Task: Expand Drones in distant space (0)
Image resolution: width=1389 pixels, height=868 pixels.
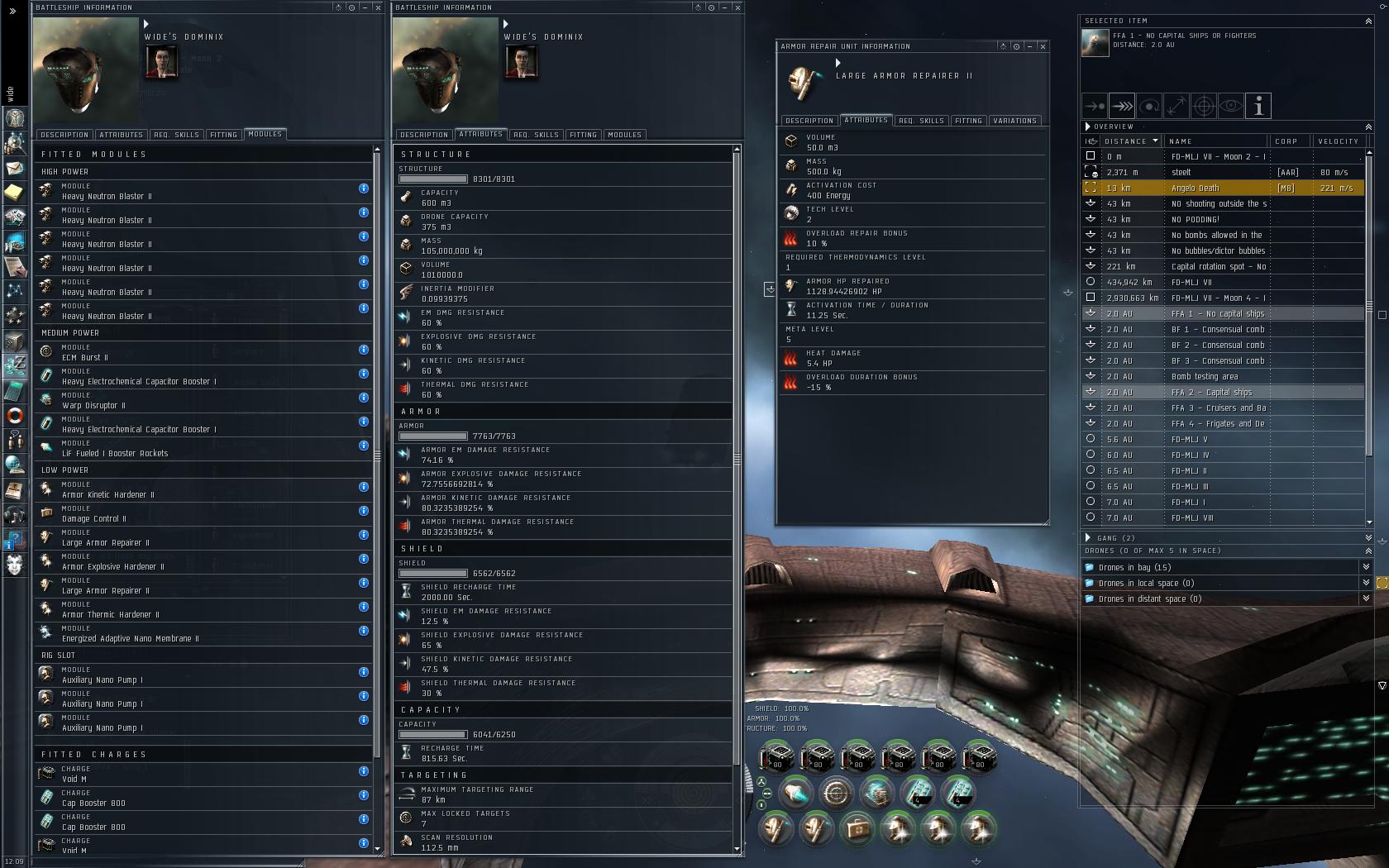Action: pos(1366,599)
